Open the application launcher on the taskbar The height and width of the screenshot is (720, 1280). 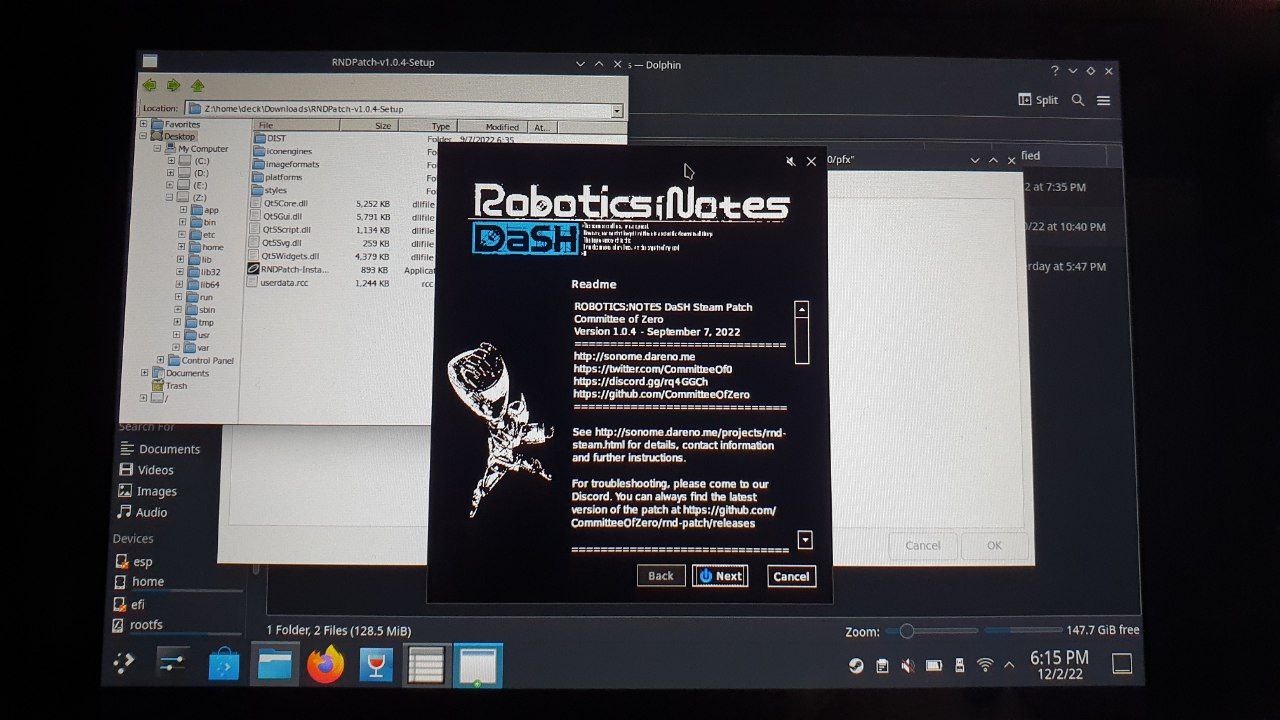click(x=123, y=663)
